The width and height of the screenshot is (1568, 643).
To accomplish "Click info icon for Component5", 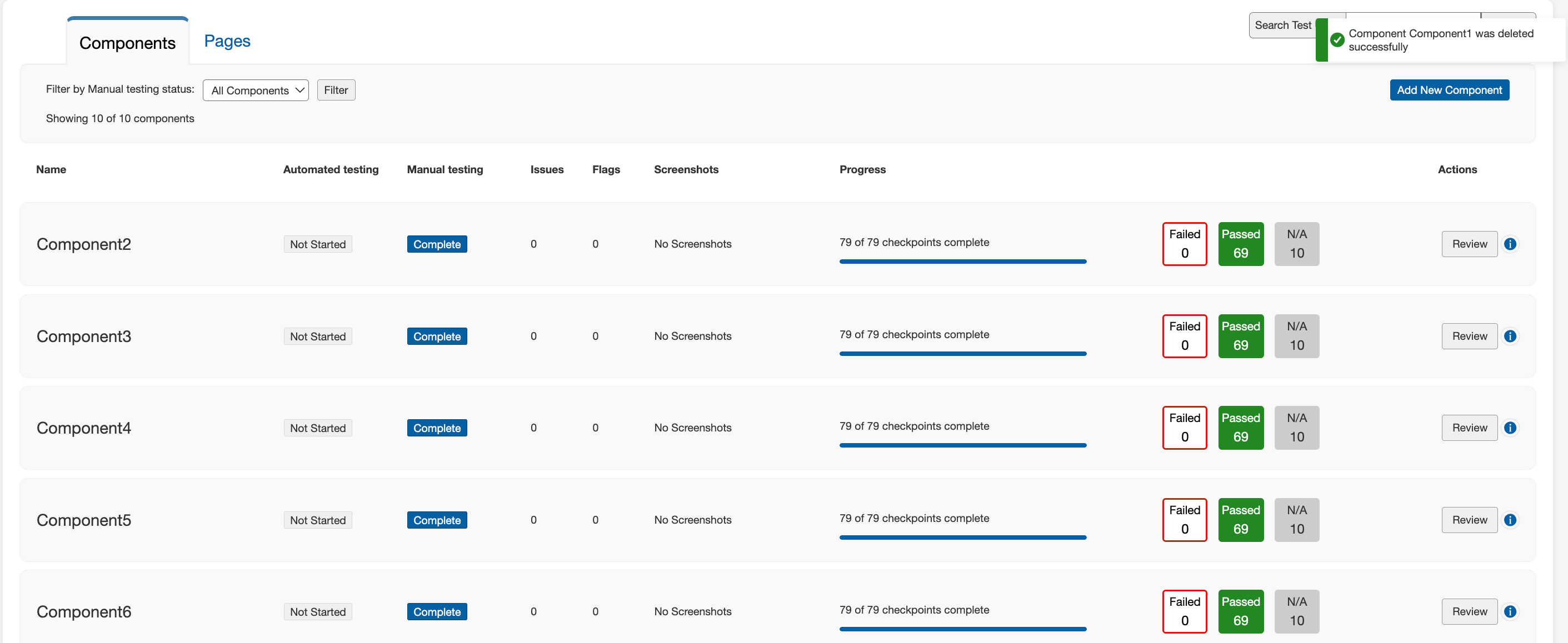I will (1510, 520).
